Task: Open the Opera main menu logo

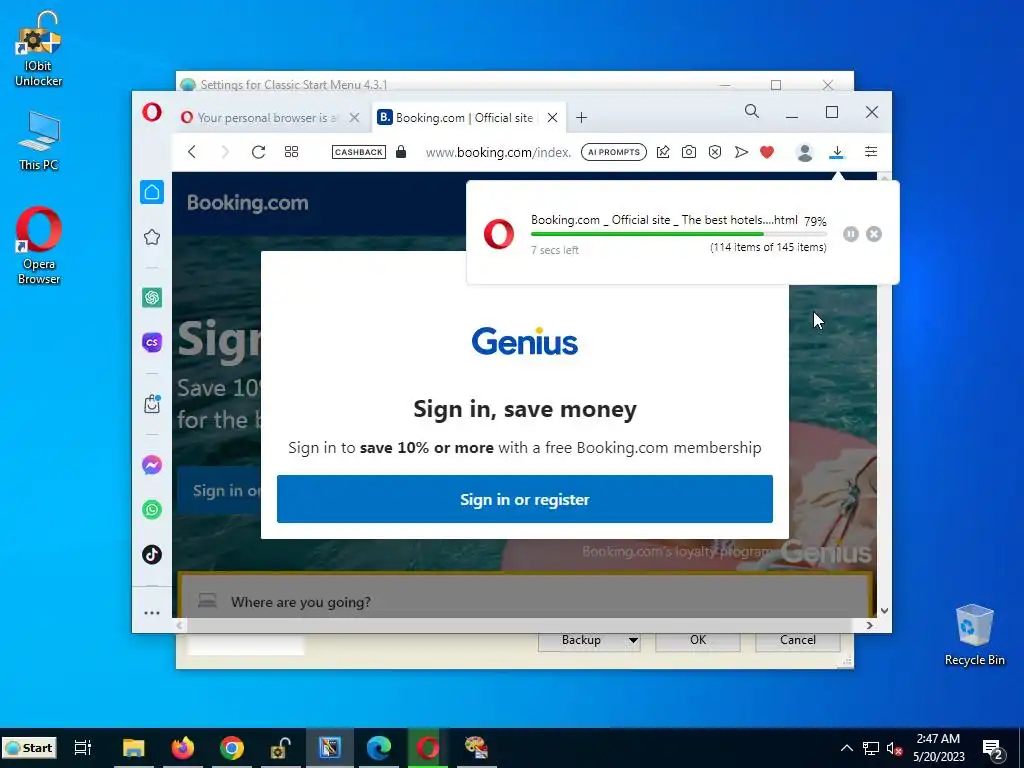Action: [x=152, y=112]
